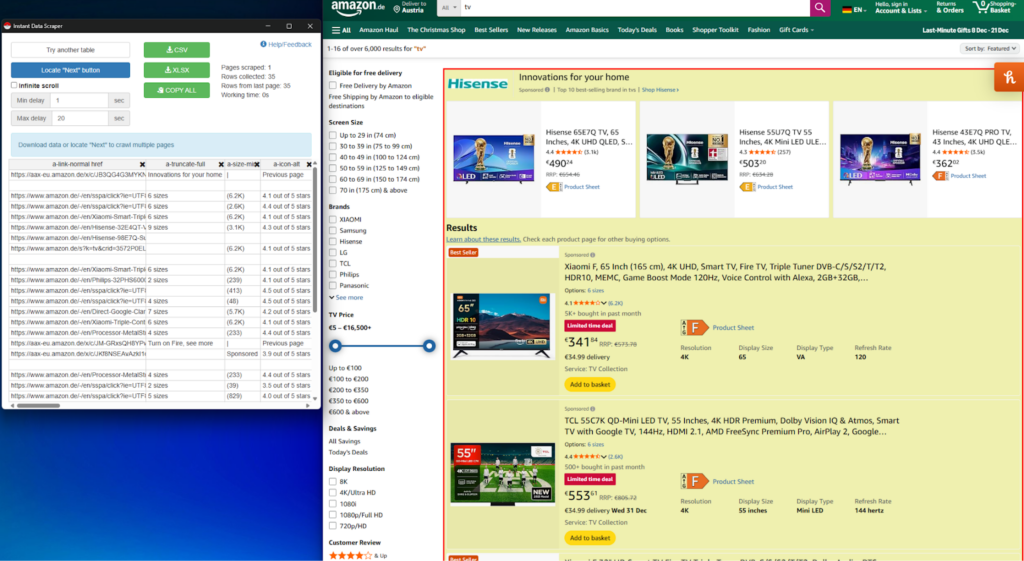
Task: Tick the 4K/Ultra HD resolution checkbox
Action: tap(333, 492)
